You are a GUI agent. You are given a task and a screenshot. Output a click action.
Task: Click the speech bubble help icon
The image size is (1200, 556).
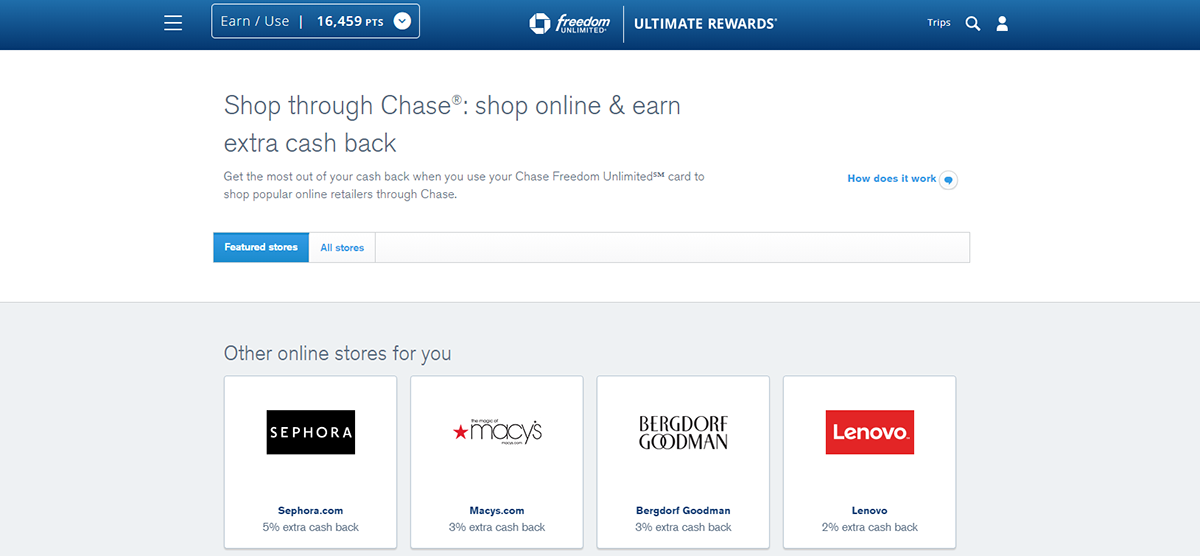click(949, 180)
